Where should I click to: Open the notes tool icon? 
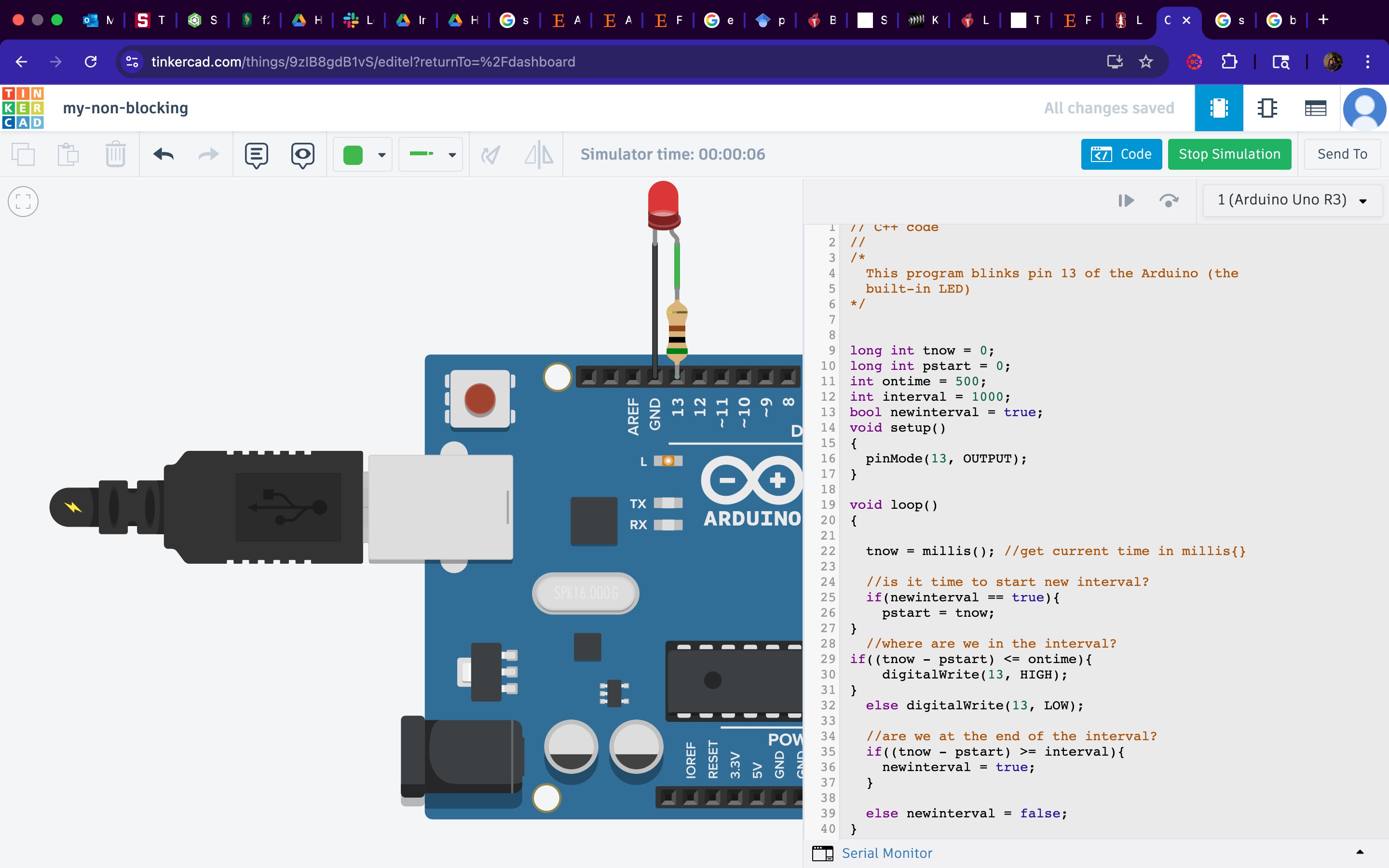[x=256, y=154]
